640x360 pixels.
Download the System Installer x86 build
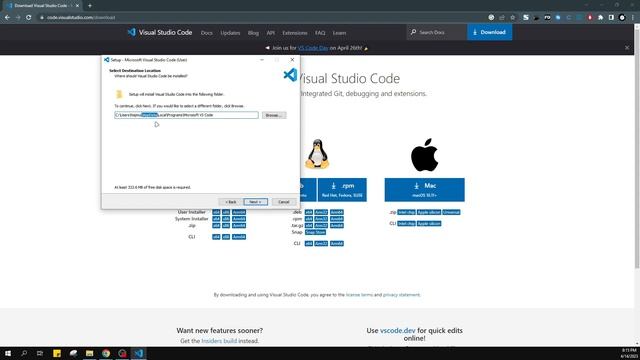pyautogui.click(x=226, y=219)
